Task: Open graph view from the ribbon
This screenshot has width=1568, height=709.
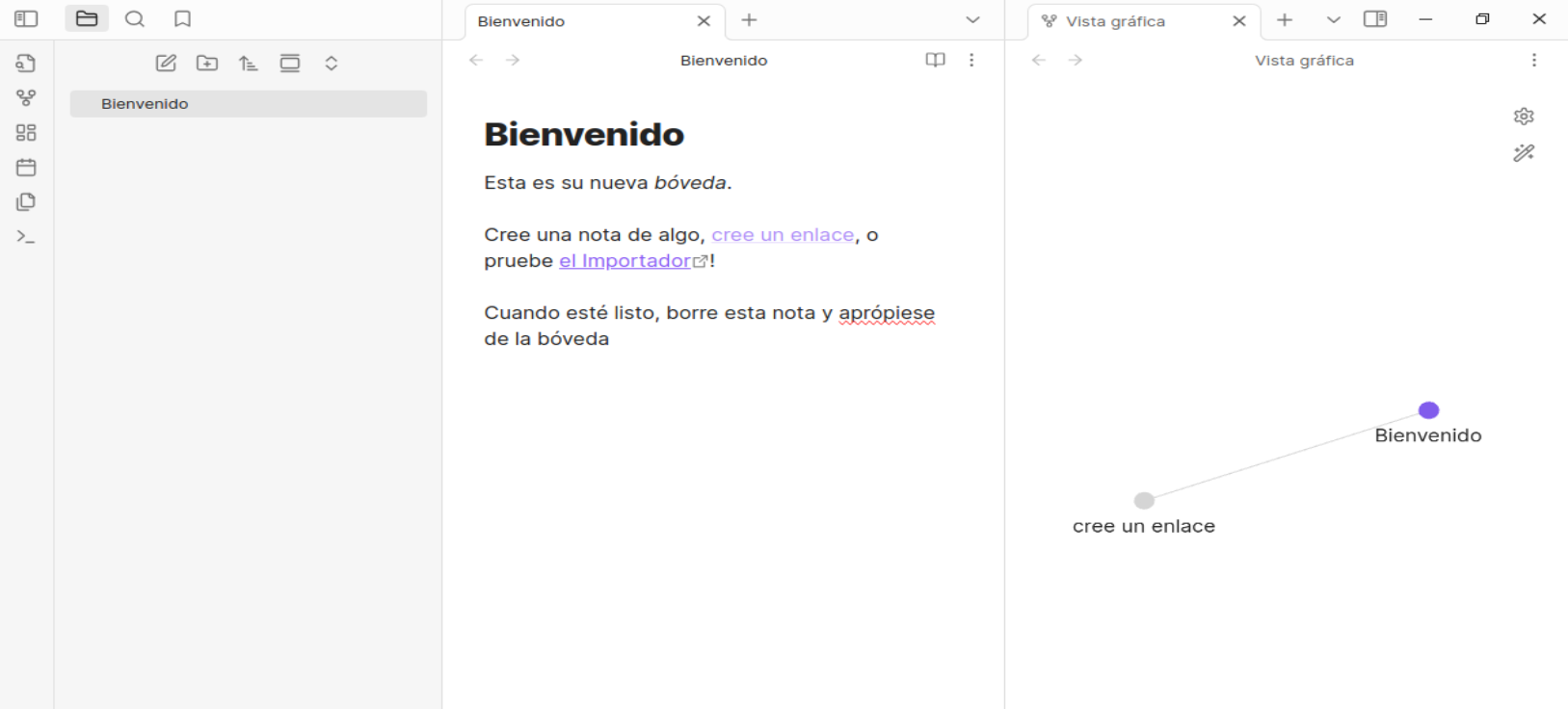Action: [26, 98]
